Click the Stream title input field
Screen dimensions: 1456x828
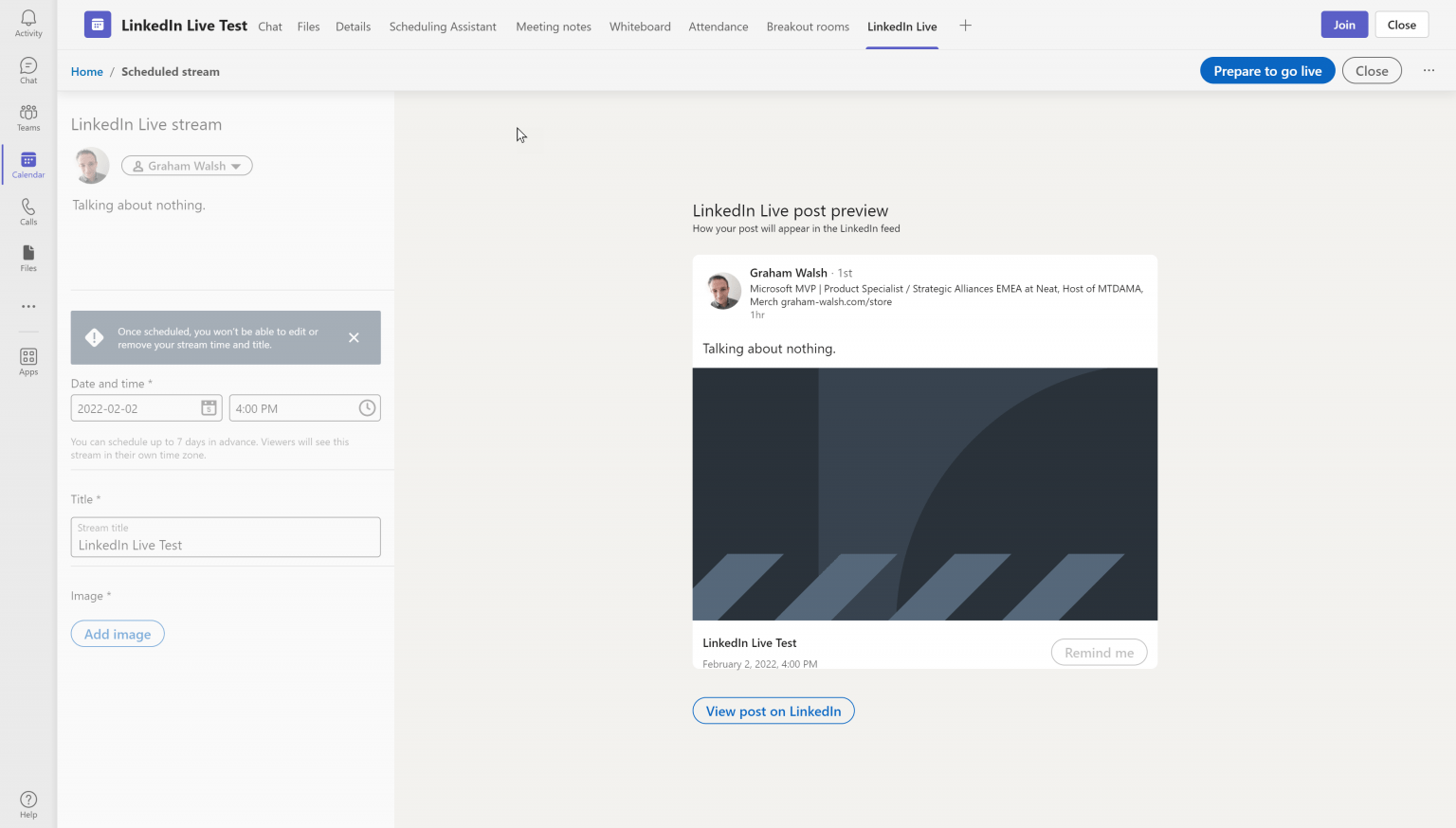(225, 537)
